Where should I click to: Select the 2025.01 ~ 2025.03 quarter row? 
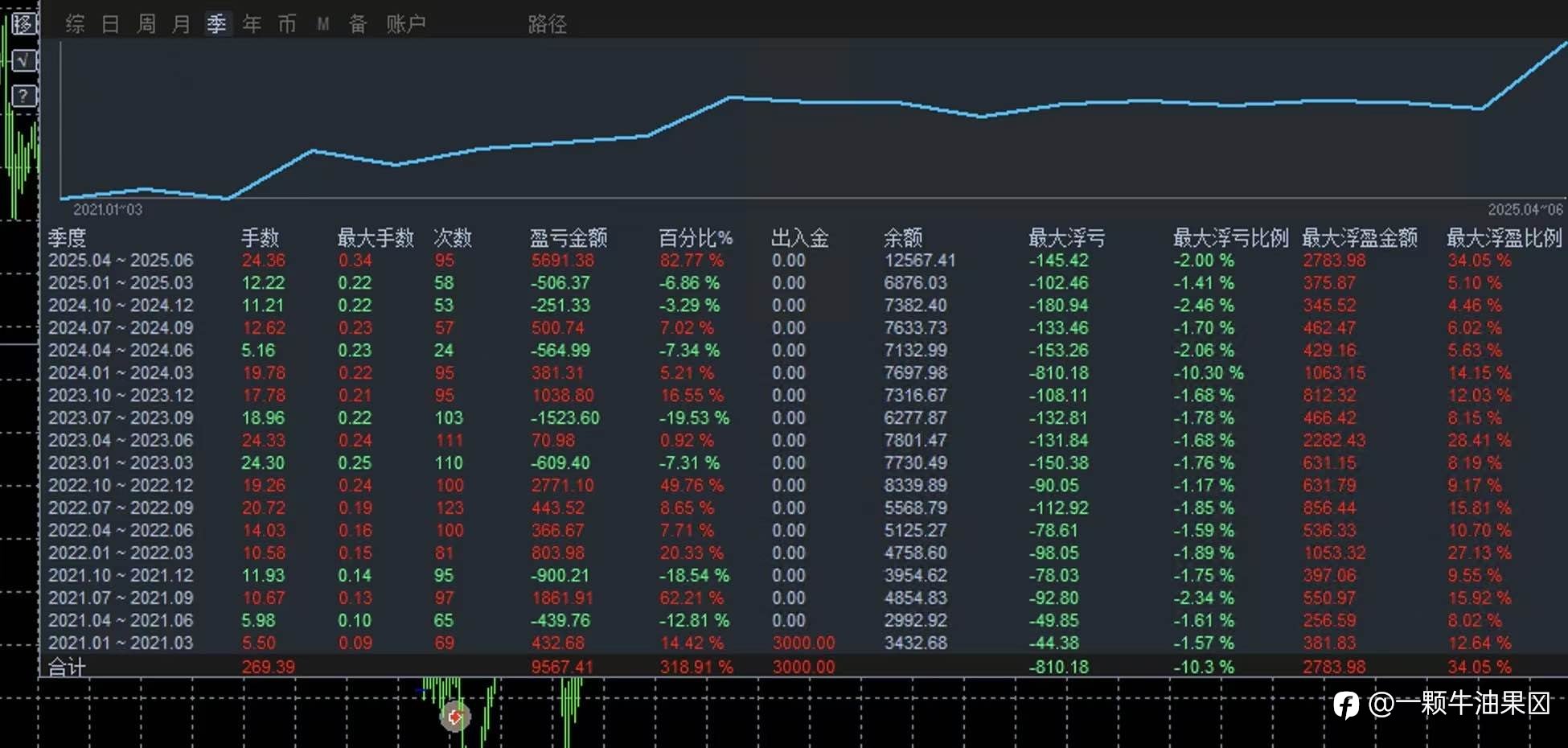pyautogui.click(x=802, y=283)
